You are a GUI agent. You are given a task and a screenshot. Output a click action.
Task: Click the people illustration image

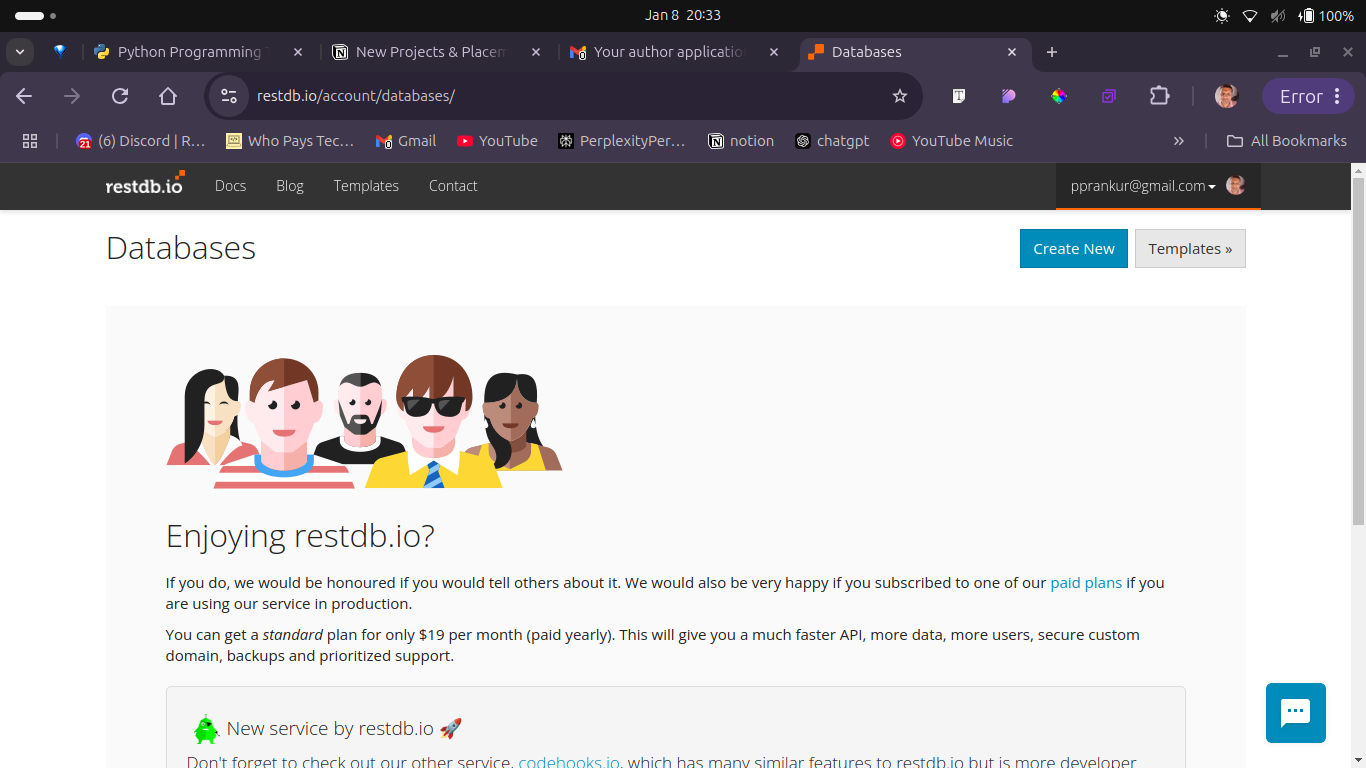tap(364, 421)
